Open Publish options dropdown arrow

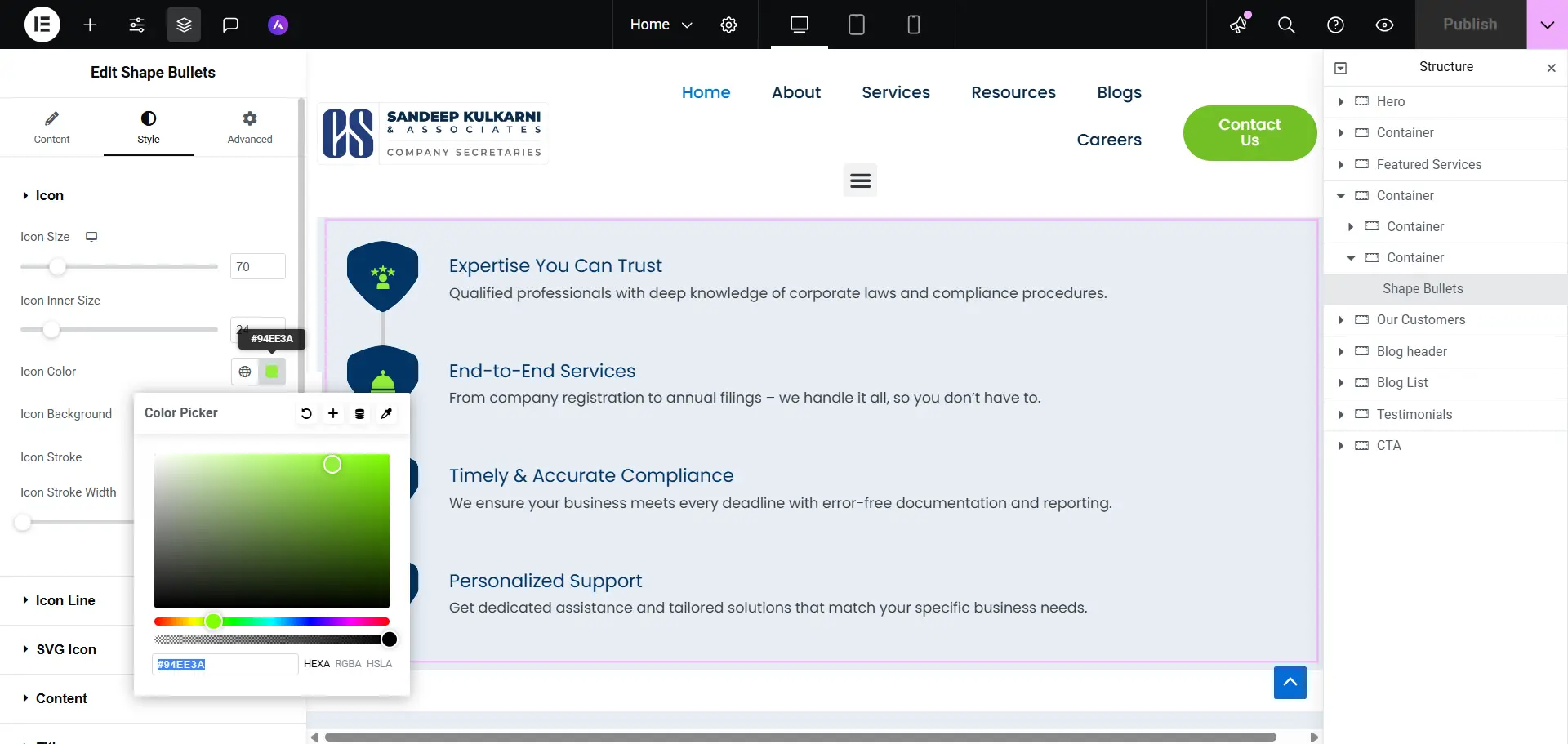tap(1547, 25)
